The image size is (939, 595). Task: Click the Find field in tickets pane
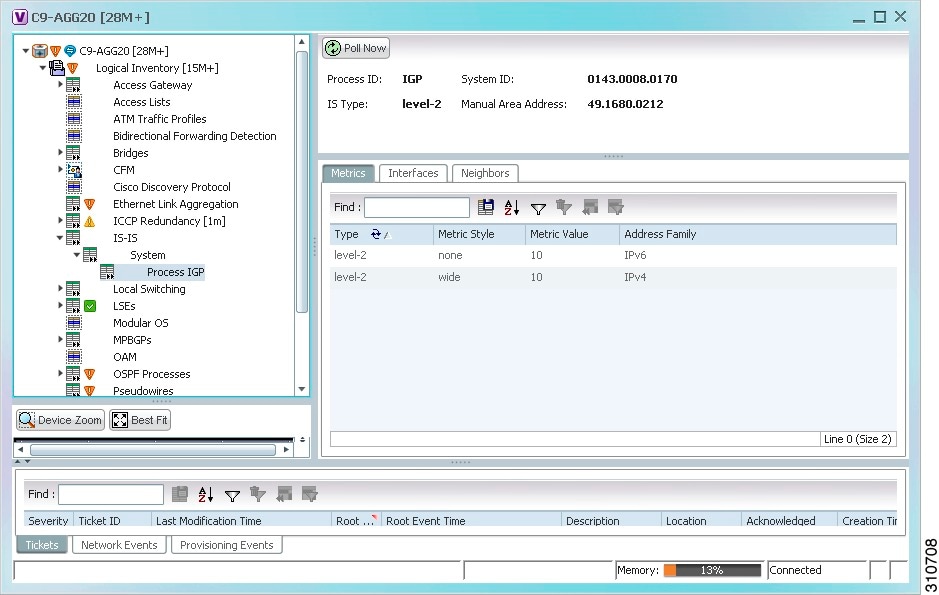click(111, 494)
